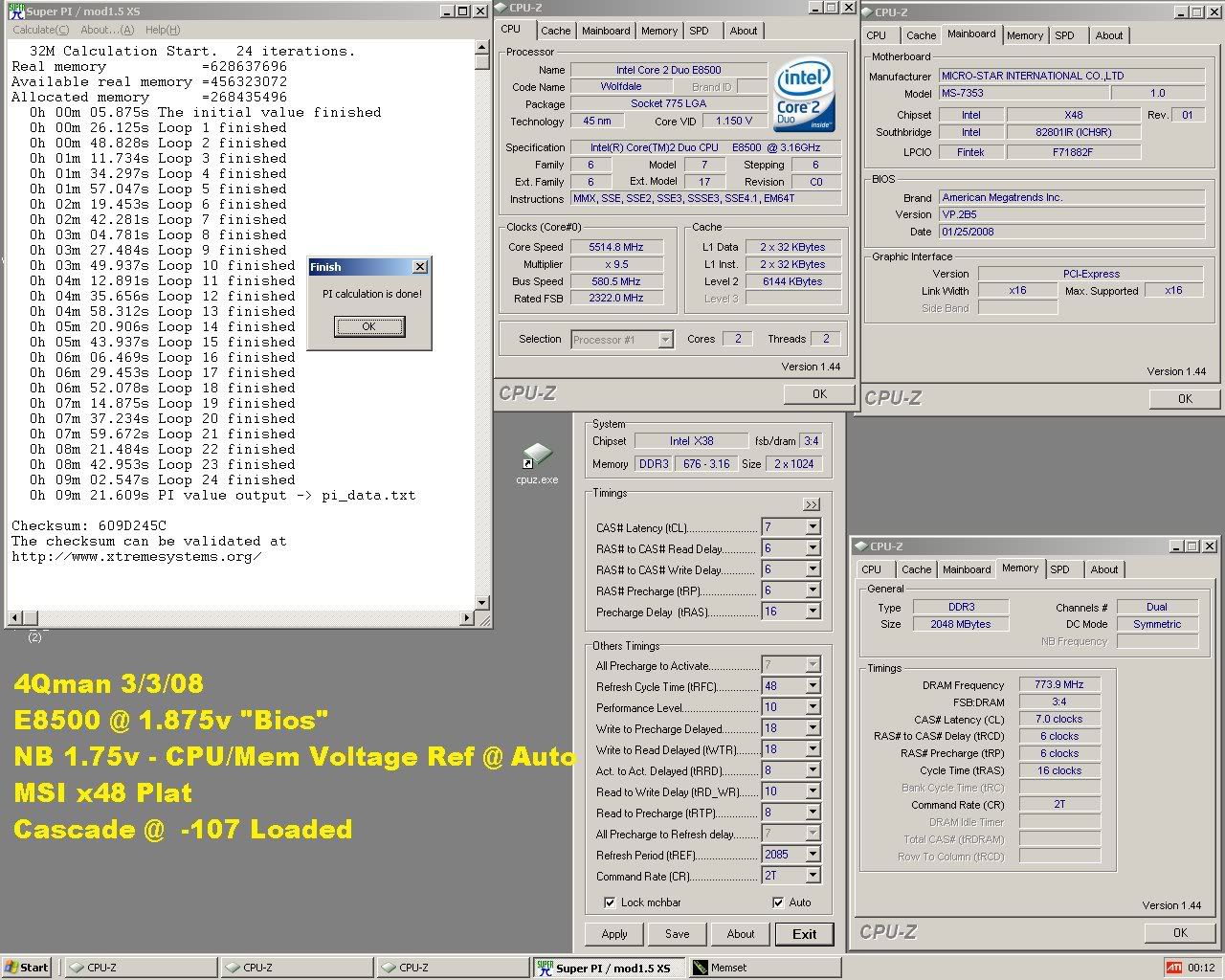This screenshot has width=1225, height=980.
Task: Switch to the SPD tab in CPU-Z
Action: click(x=700, y=31)
